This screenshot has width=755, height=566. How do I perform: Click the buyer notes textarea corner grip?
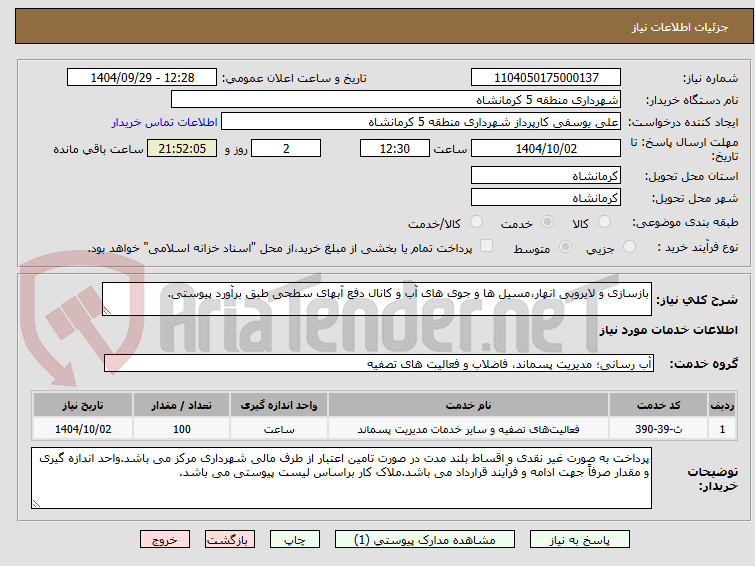coord(37,503)
